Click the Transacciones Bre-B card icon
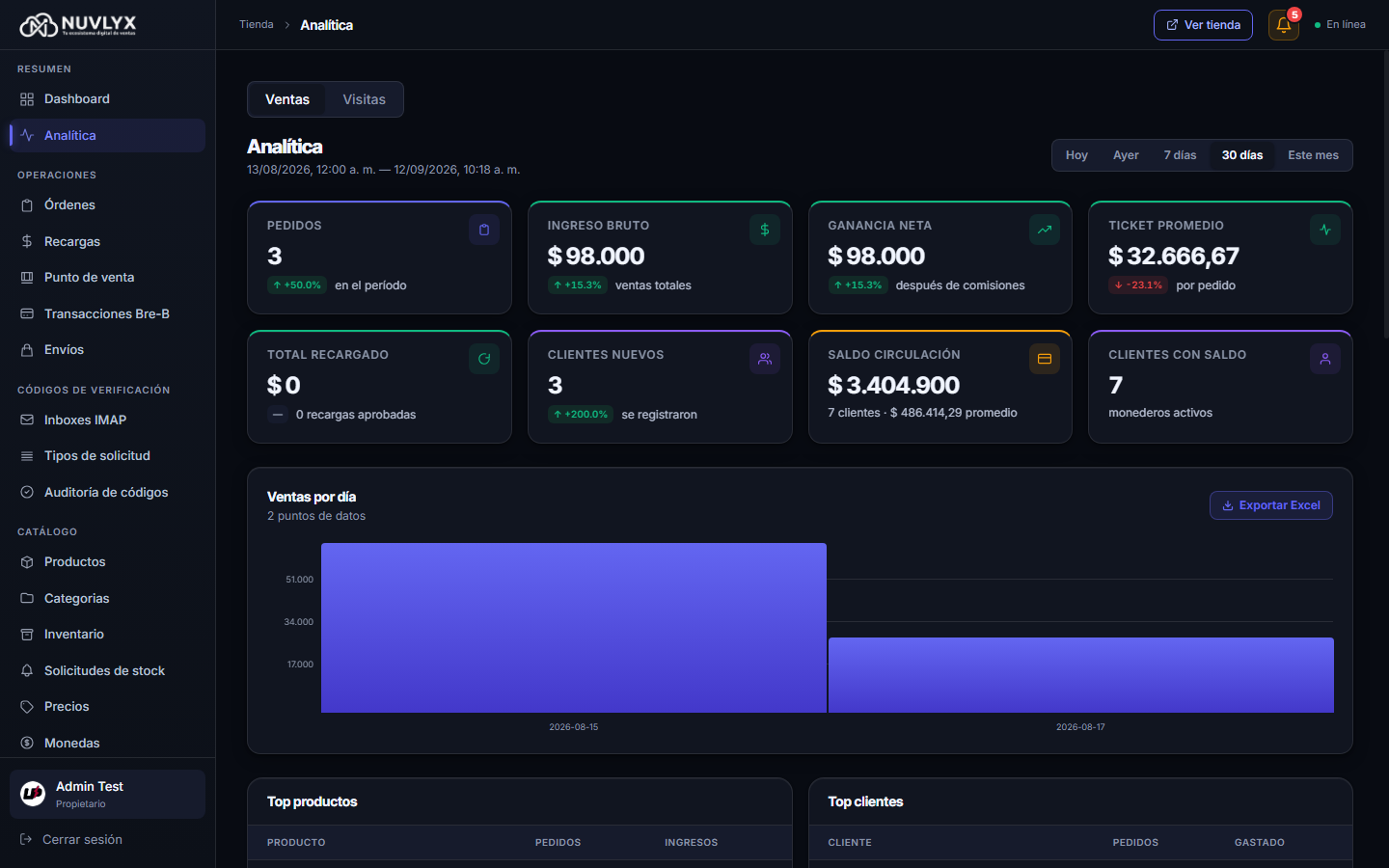 27,313
